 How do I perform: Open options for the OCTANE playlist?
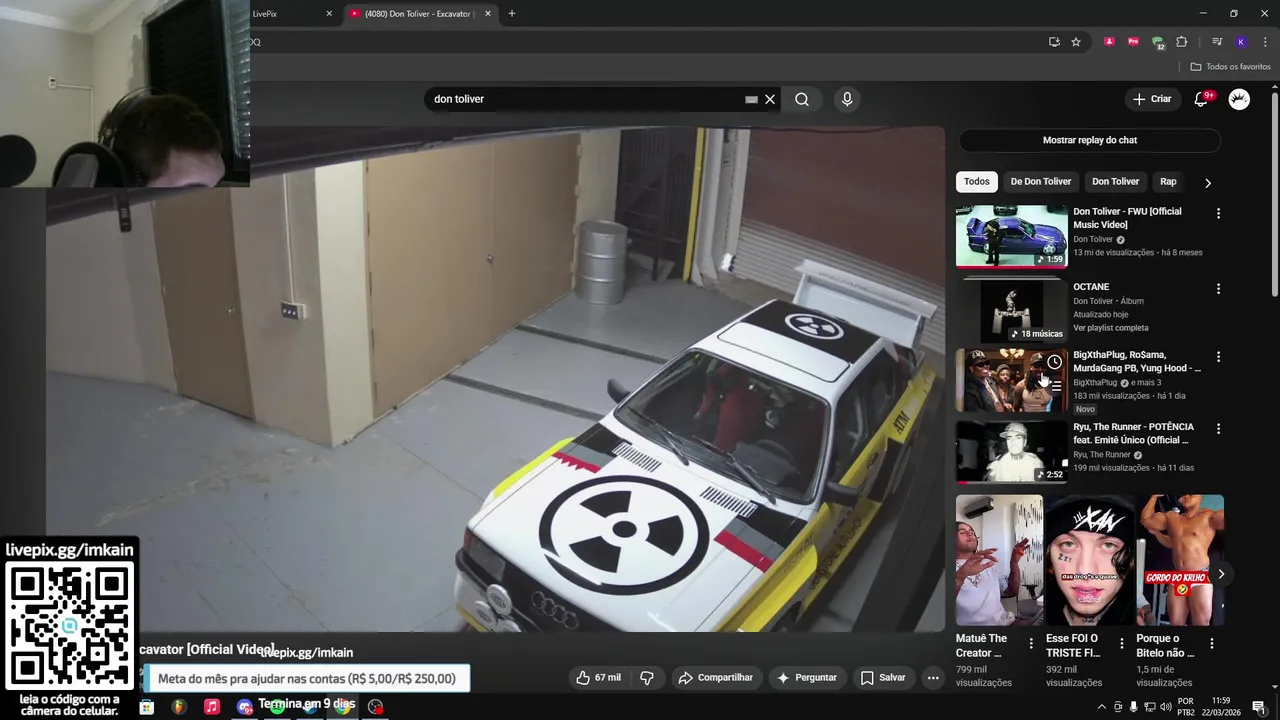[x=1218, y=289]
